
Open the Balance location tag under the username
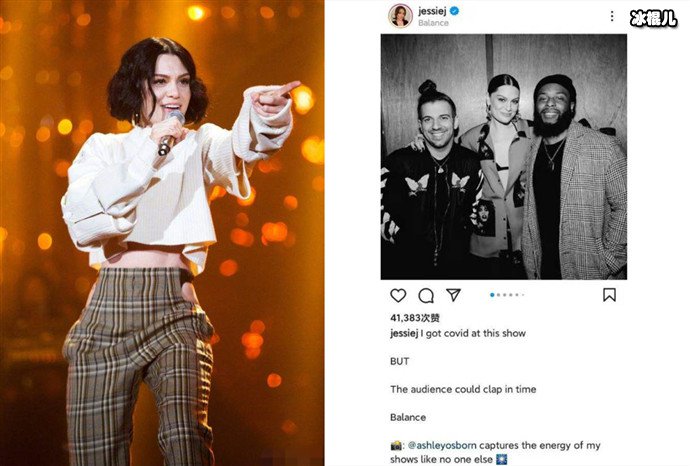click(433, 23)
